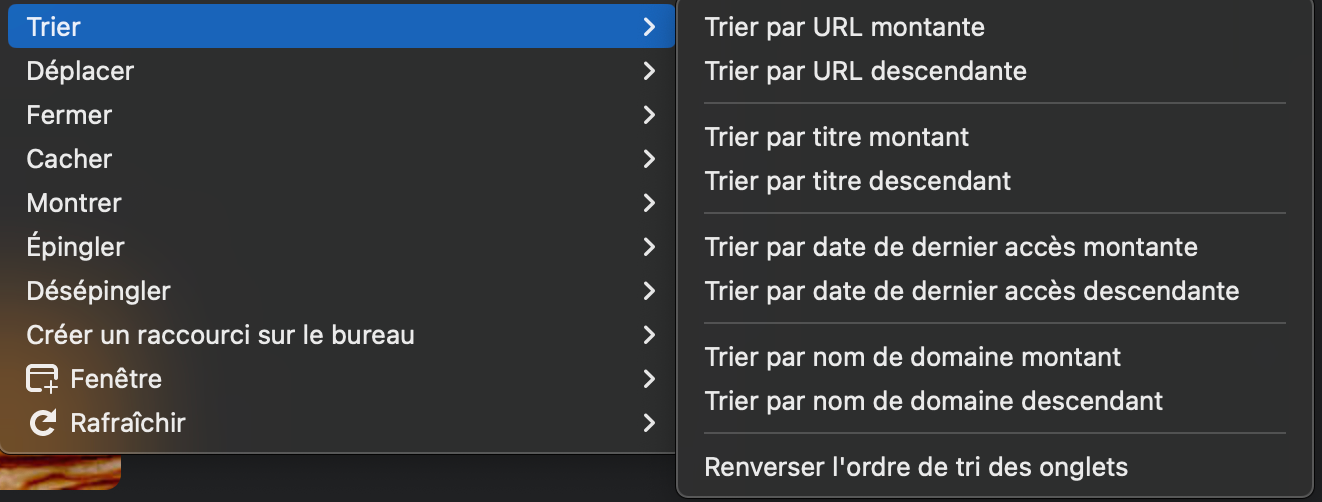Open the Épingler submenu
This screenshot has height=502, width=1322.
click(76, 247)
